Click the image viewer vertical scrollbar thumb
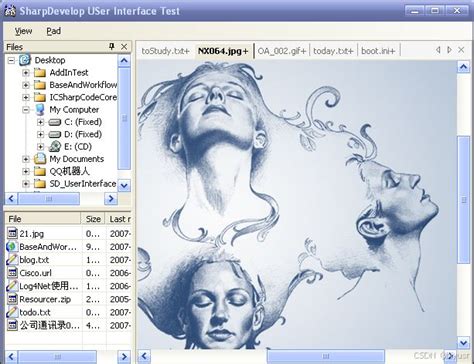Viewport: 474px width, 364px height. [x=464, y=200]
